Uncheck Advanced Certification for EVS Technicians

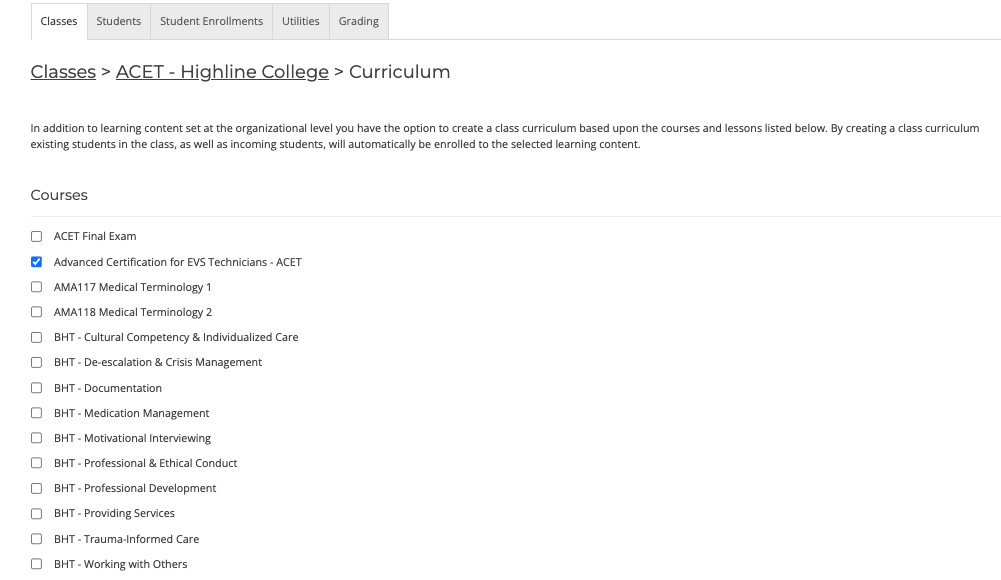point(36,262)
